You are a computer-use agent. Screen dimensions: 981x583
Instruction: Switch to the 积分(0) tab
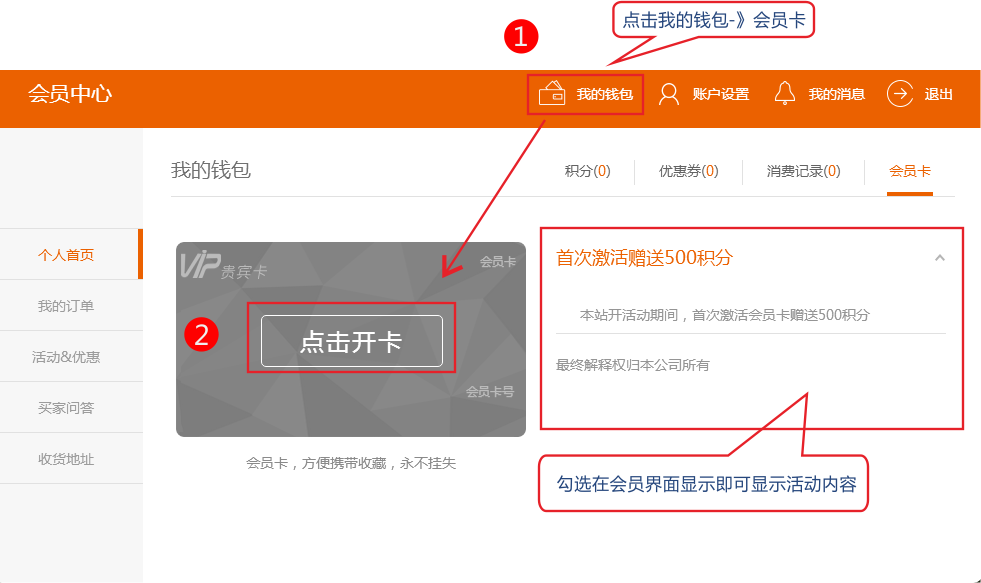587,171
